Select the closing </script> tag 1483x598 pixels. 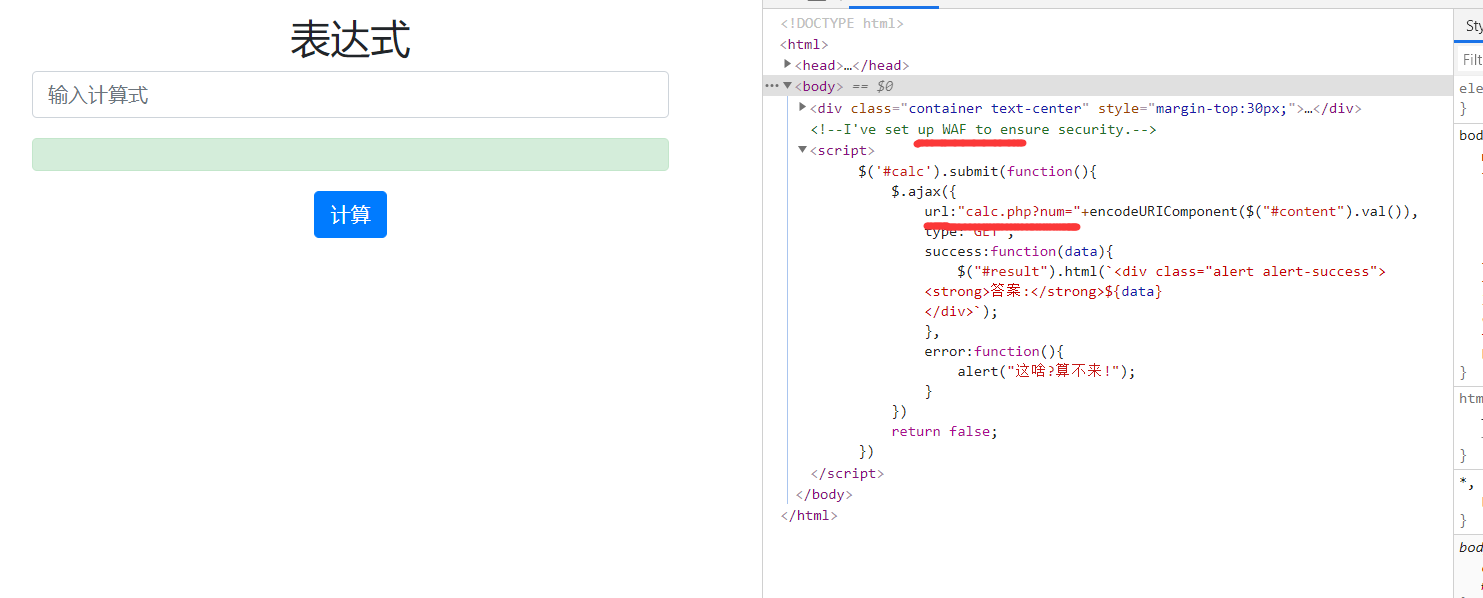(847, 473)
